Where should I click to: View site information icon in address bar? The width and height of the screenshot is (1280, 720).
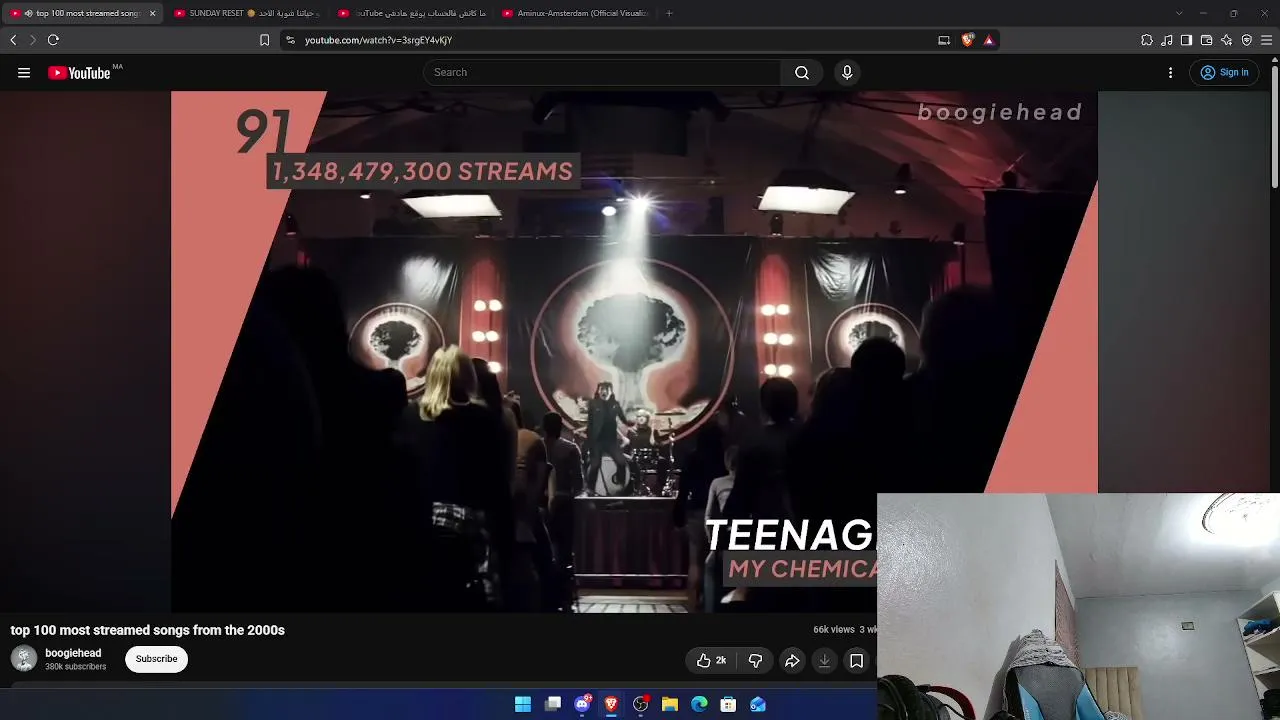[x=290, y=40]
